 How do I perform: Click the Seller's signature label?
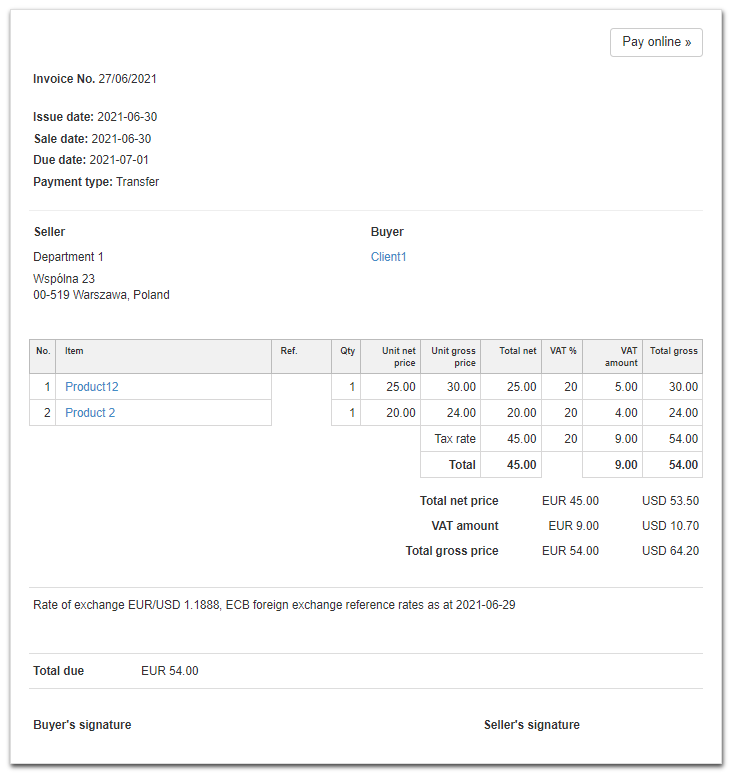coord(531,725)
